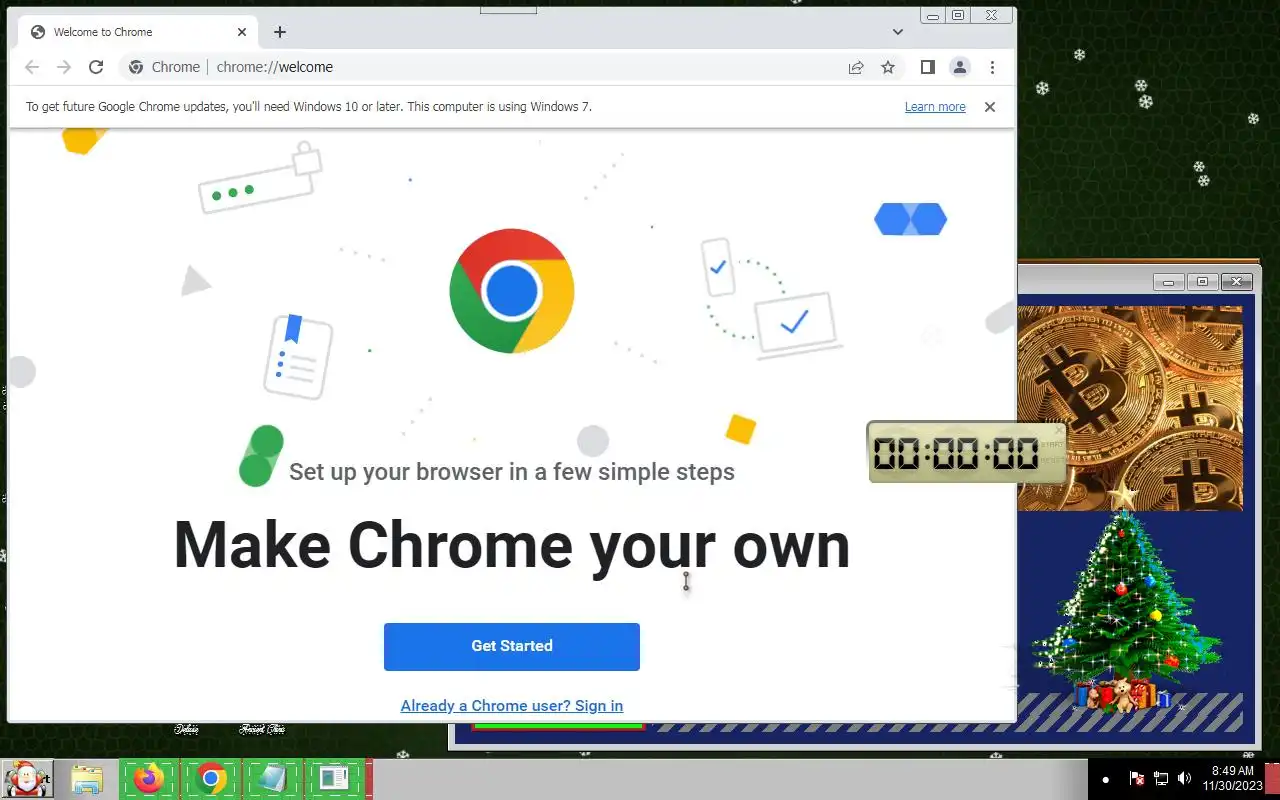Click the Make Chrome your own heading
The width and height of the screenshot is (1280, 800).
tap(512, 545)
